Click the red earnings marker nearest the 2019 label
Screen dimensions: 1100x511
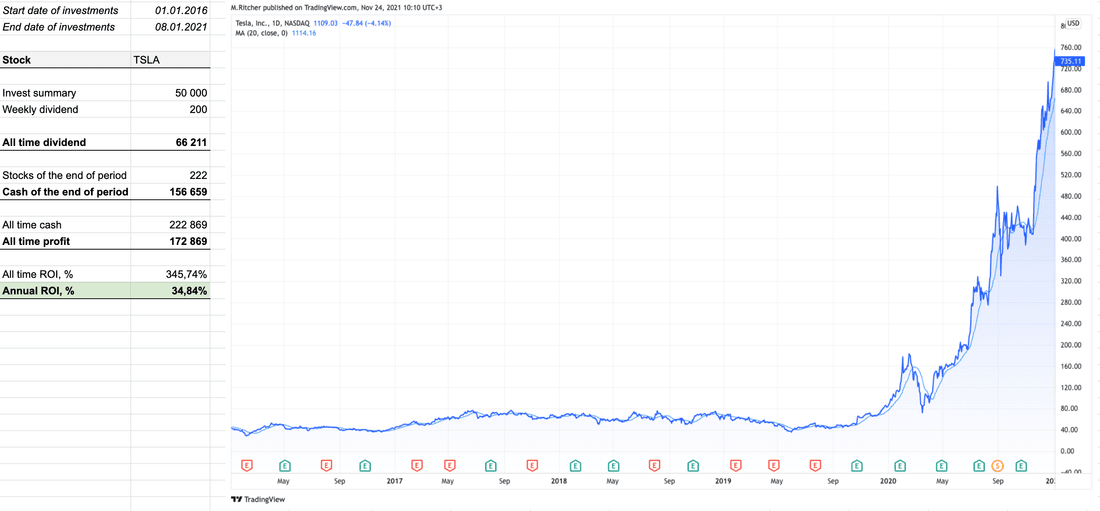[735, 465]
